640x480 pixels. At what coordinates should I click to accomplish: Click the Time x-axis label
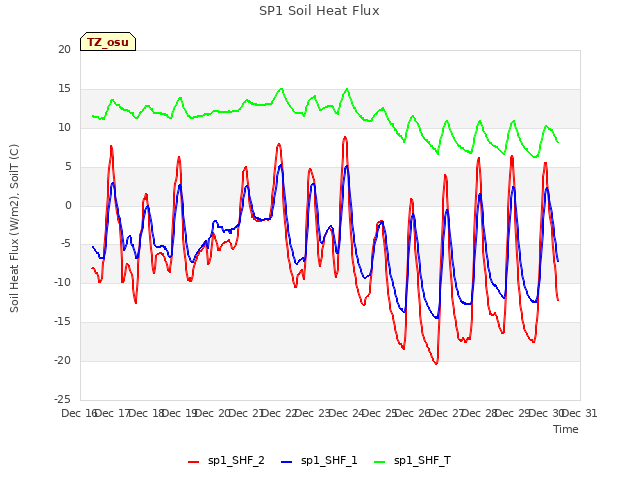(x=566, y=429)
